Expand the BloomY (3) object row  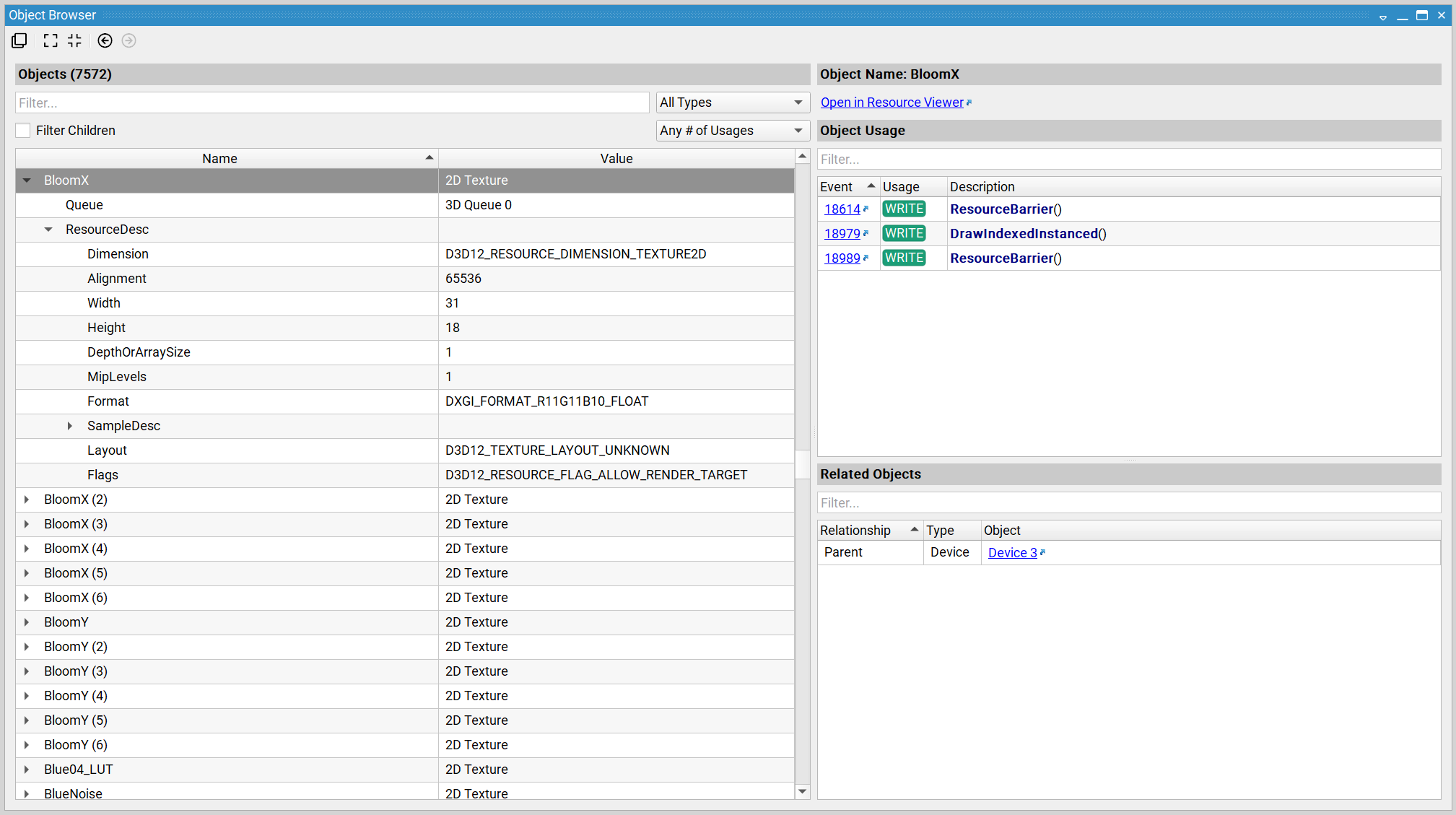coord(27,671)
